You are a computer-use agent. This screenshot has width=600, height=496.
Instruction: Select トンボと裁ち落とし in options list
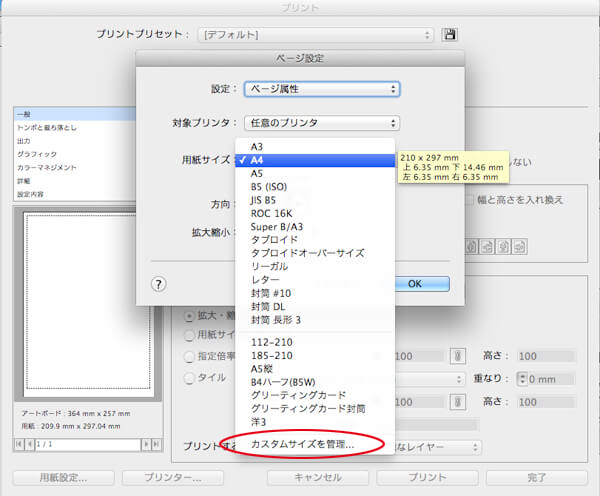pyautogui.click(x=75, y=127)
